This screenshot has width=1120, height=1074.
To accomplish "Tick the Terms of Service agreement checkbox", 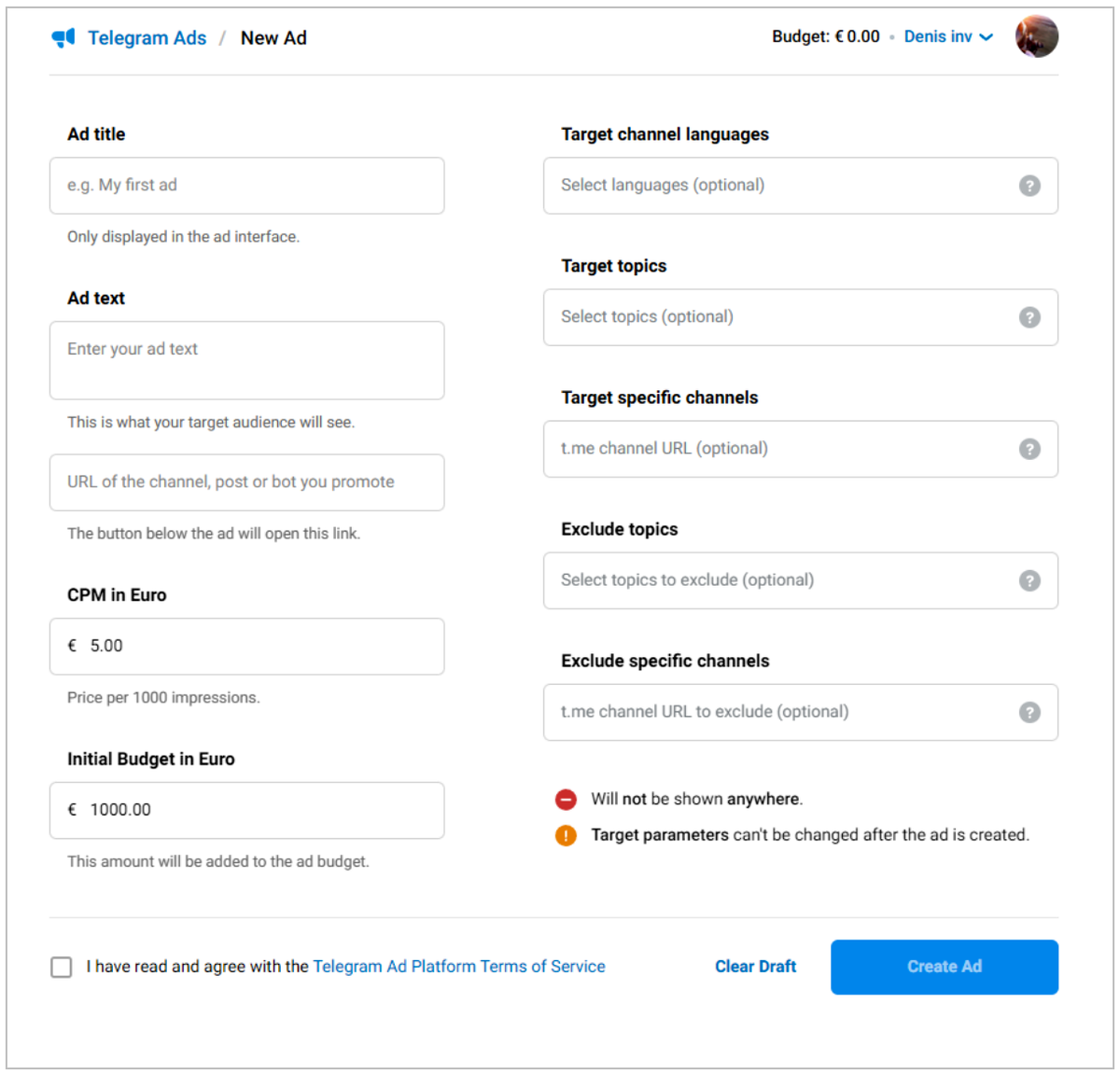I will tap(62, 967).
